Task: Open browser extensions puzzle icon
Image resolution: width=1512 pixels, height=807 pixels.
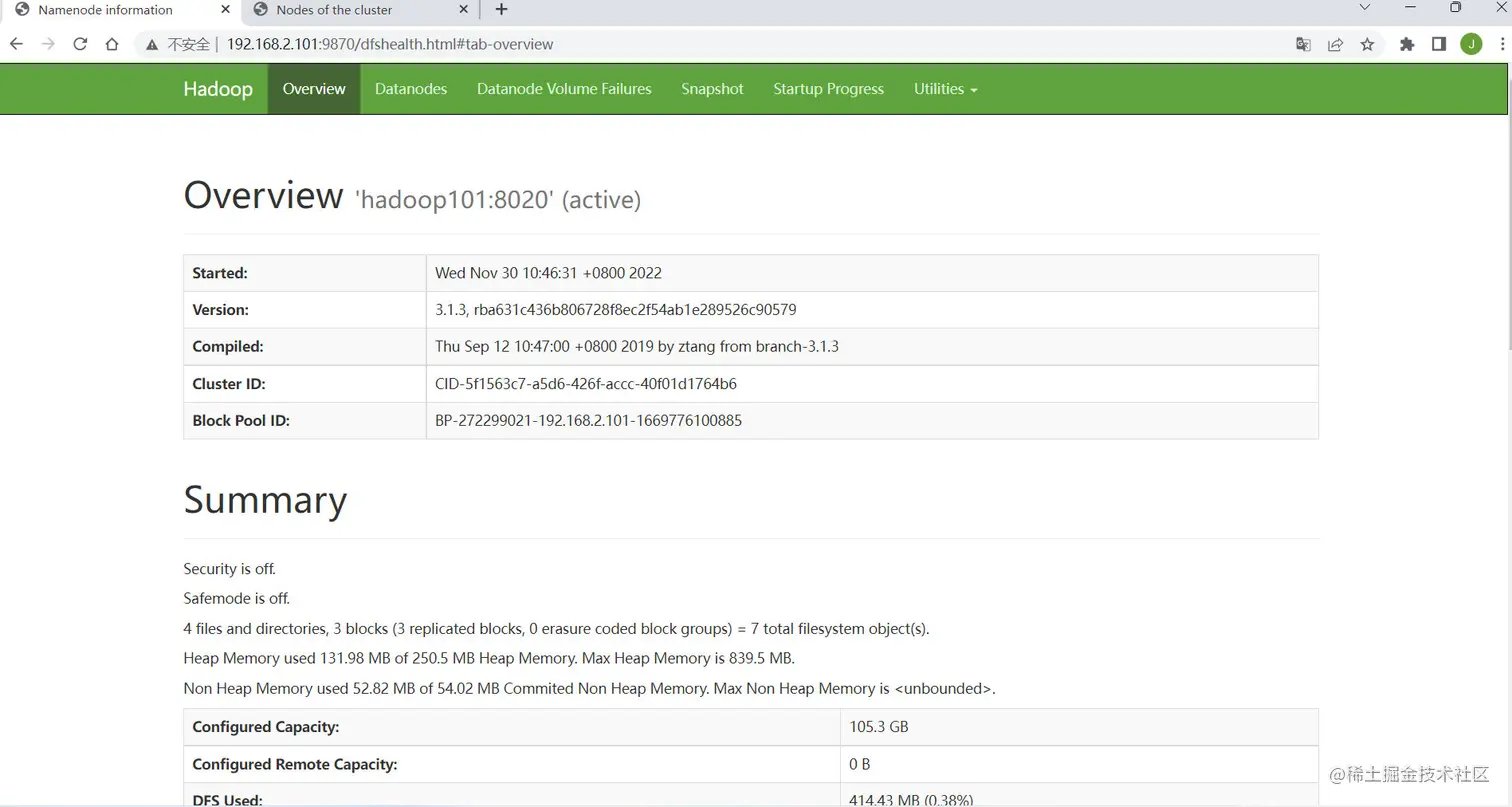Action: point(1407,44)
